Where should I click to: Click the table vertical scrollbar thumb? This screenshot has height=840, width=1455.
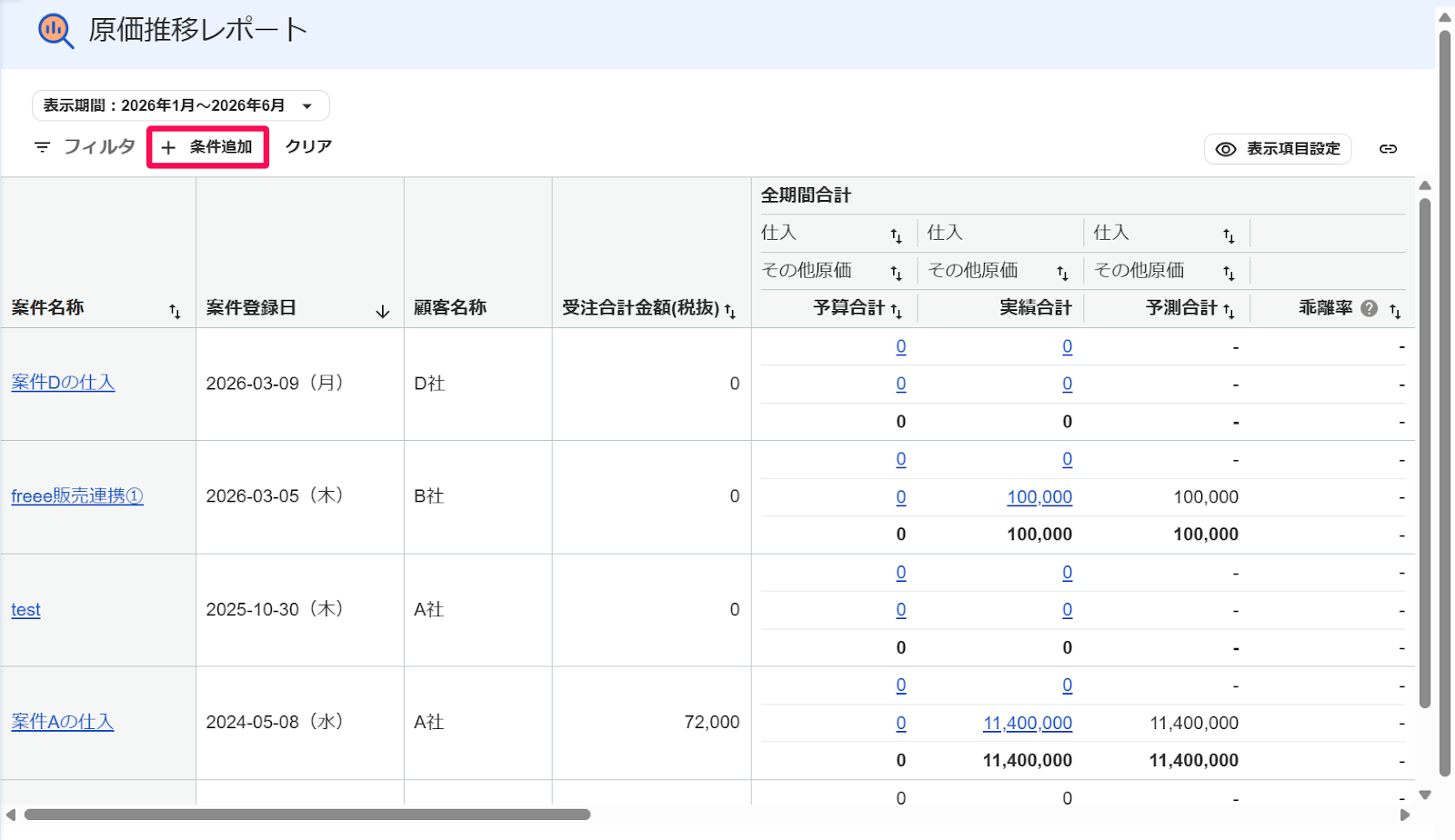[1425, 453]
